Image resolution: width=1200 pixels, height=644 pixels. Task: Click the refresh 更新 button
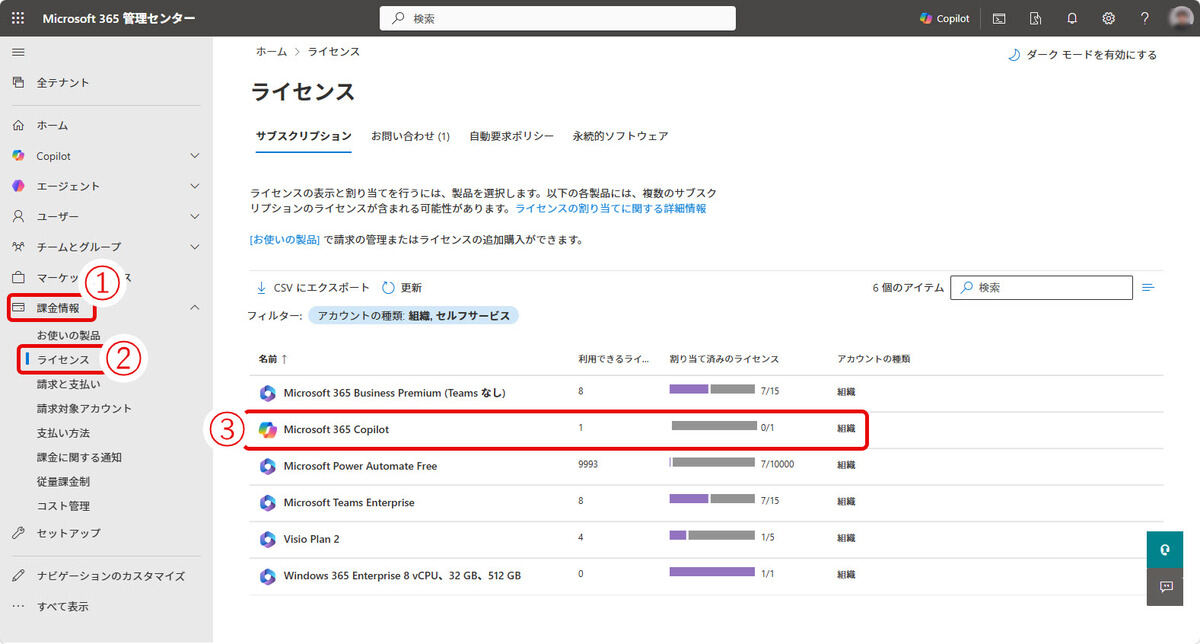402,288
